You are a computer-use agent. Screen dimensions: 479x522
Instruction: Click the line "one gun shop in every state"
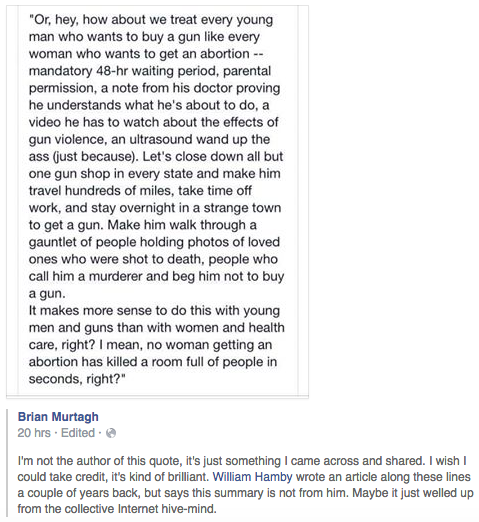pyautogui.click(x=154, y=174)
